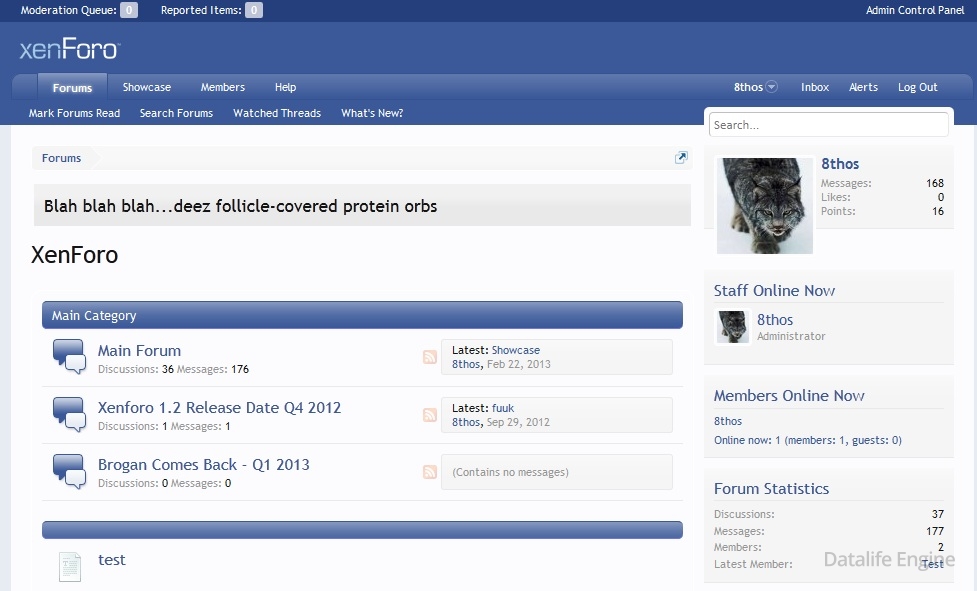The width and height of the screenshot is (977, 591).
Task: Click Log Out
Action: tap(917, 87)
